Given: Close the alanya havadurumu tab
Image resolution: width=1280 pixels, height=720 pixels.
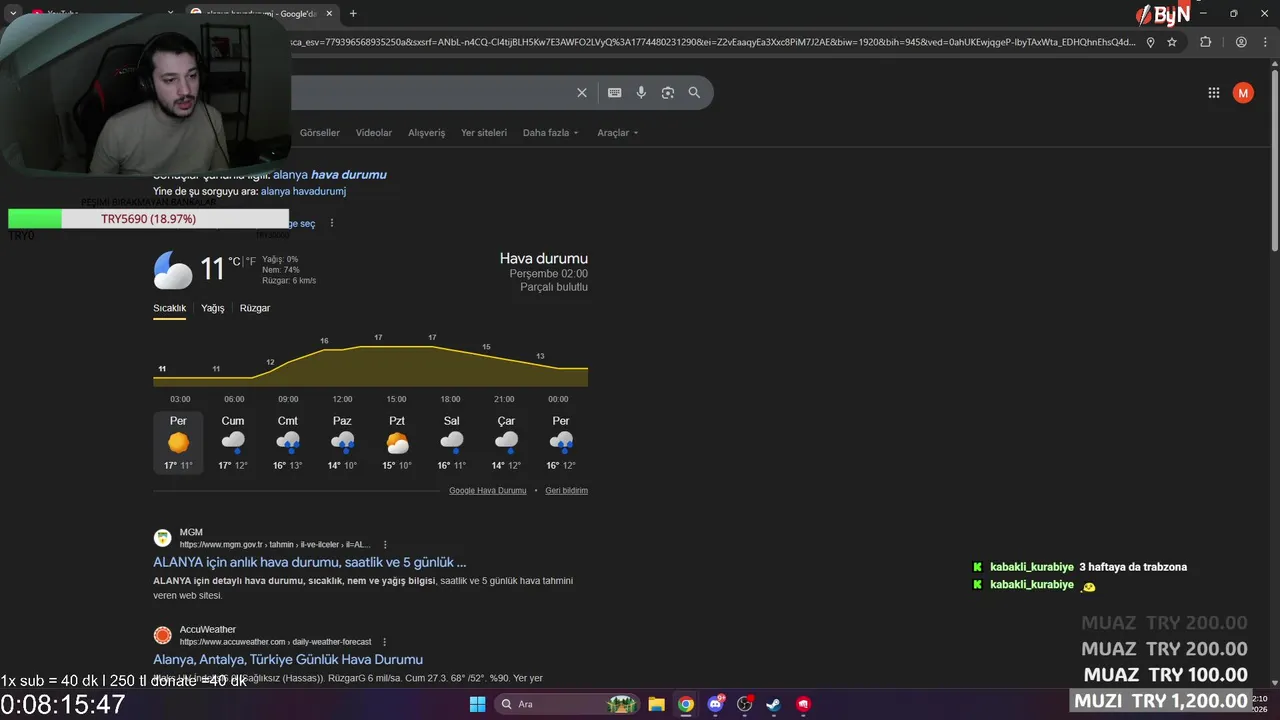Looking at the screenshot, I should [330, 13].
